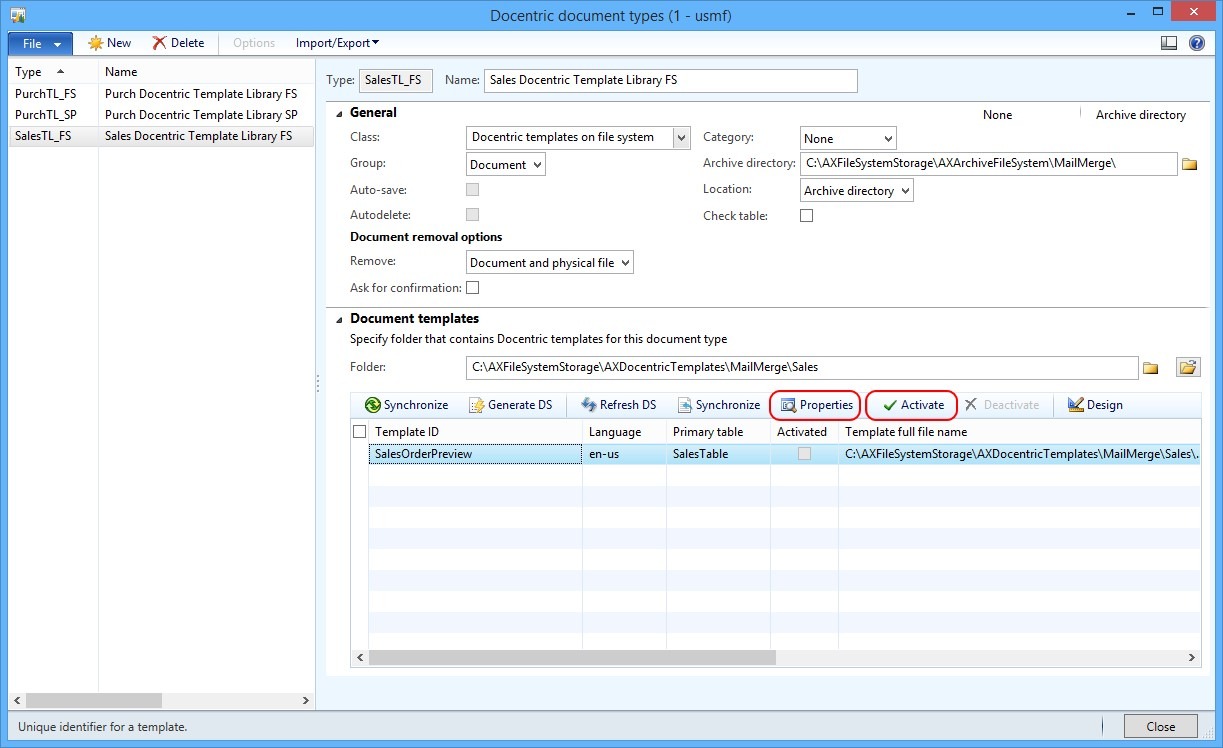Enable Ask for confirmation checkbox
The image size is (1223, 748).
(472, 288)
